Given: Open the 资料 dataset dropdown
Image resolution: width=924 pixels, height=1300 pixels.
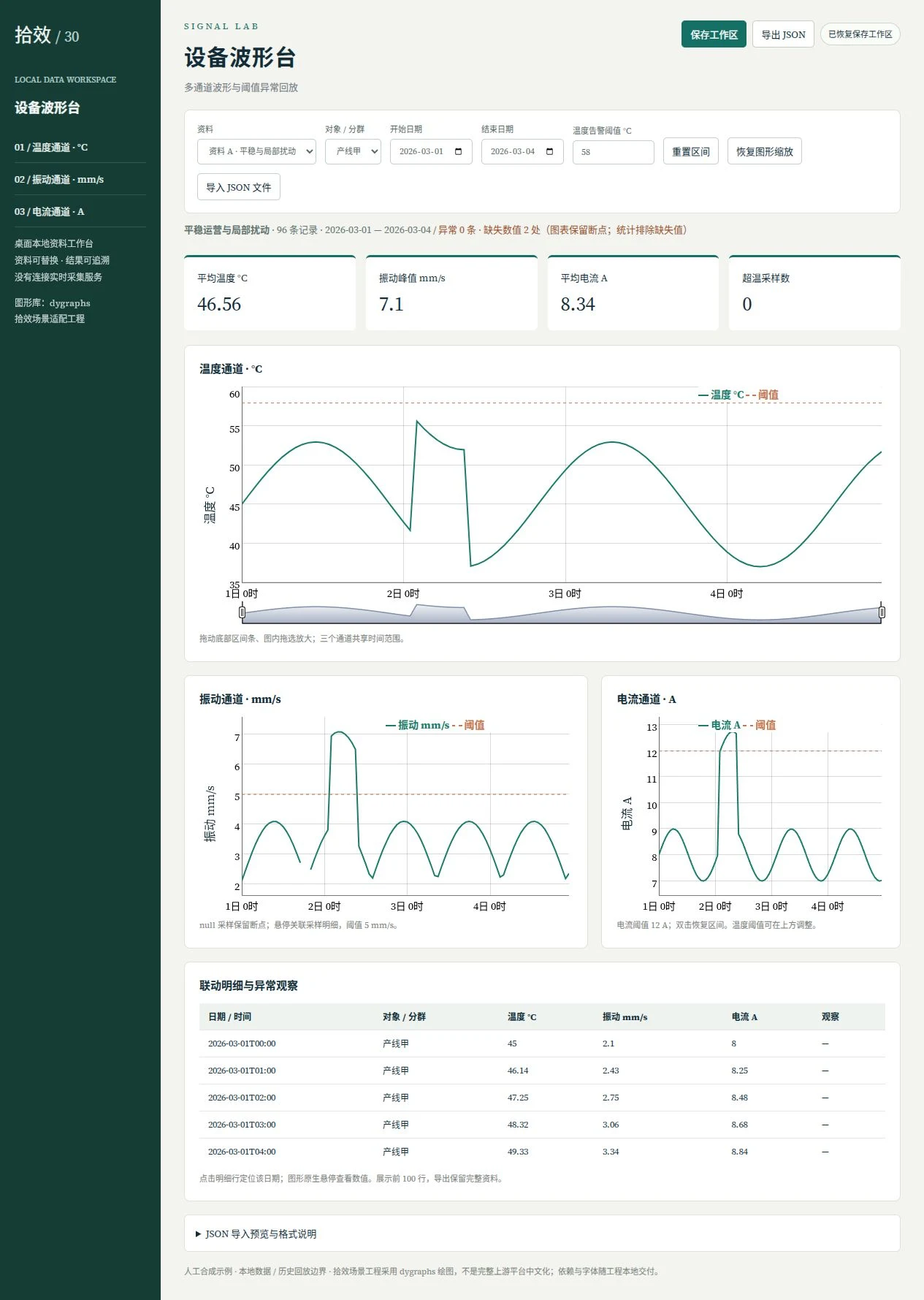Looking at the screenshot, I should [x=256, y=151].
